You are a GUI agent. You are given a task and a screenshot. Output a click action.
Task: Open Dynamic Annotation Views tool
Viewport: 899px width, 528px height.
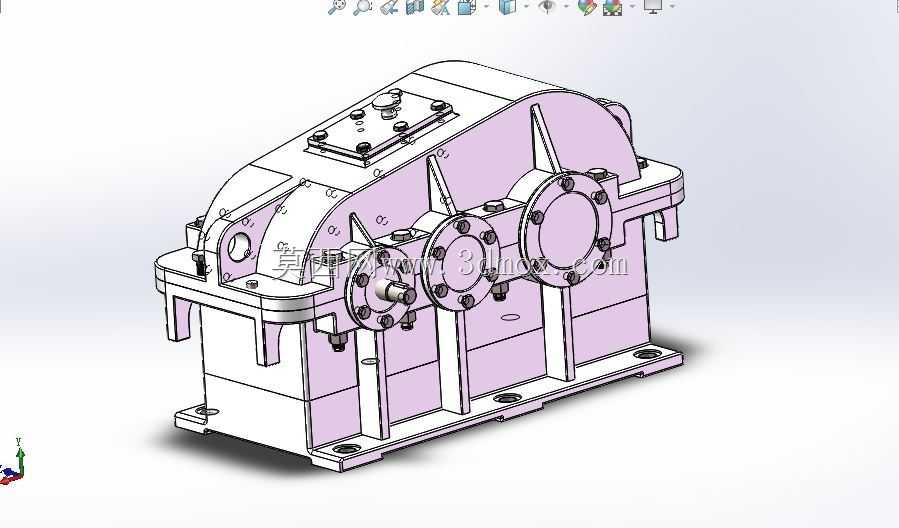(x=440, y=6)
